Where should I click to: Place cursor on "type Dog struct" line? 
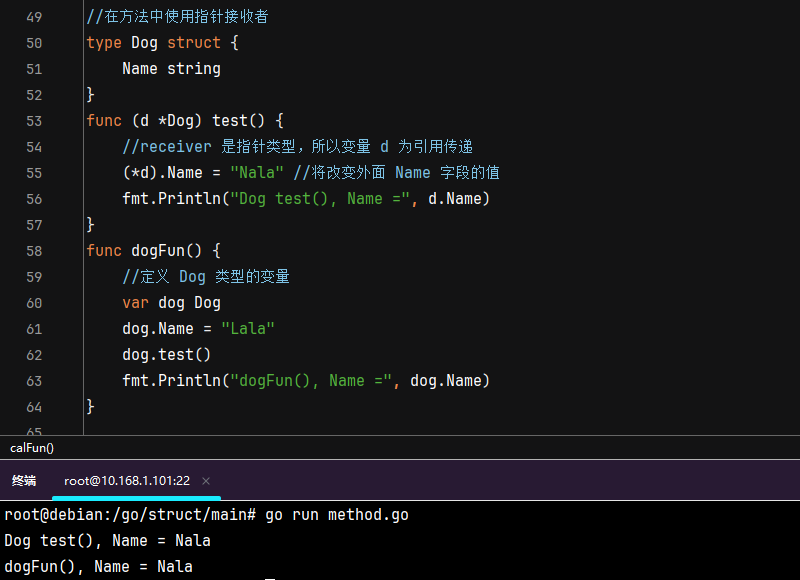pos(163,43)
